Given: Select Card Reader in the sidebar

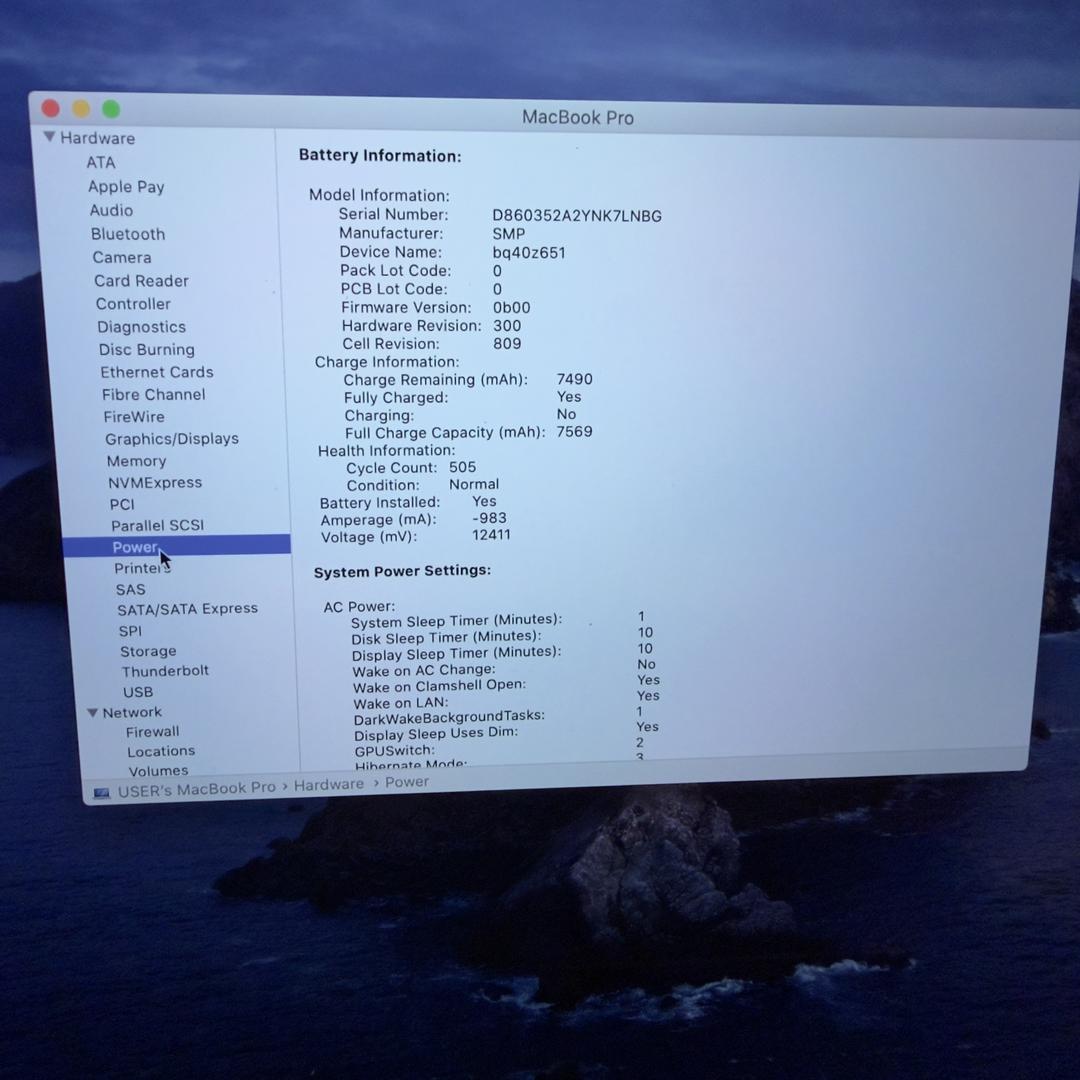Looking at the screenshot, I should (141, 281).
